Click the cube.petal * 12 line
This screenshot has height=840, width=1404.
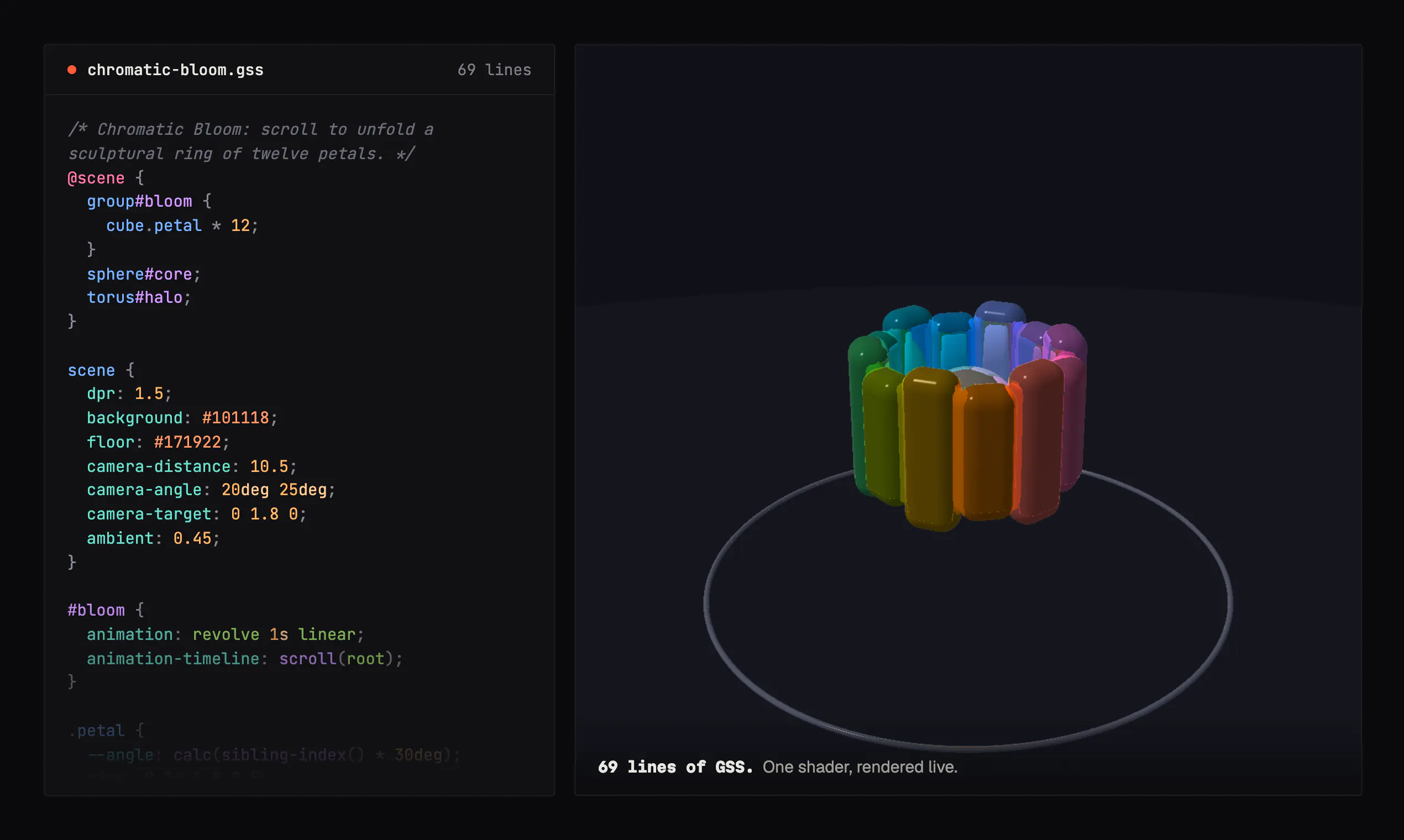coord(182,225)
